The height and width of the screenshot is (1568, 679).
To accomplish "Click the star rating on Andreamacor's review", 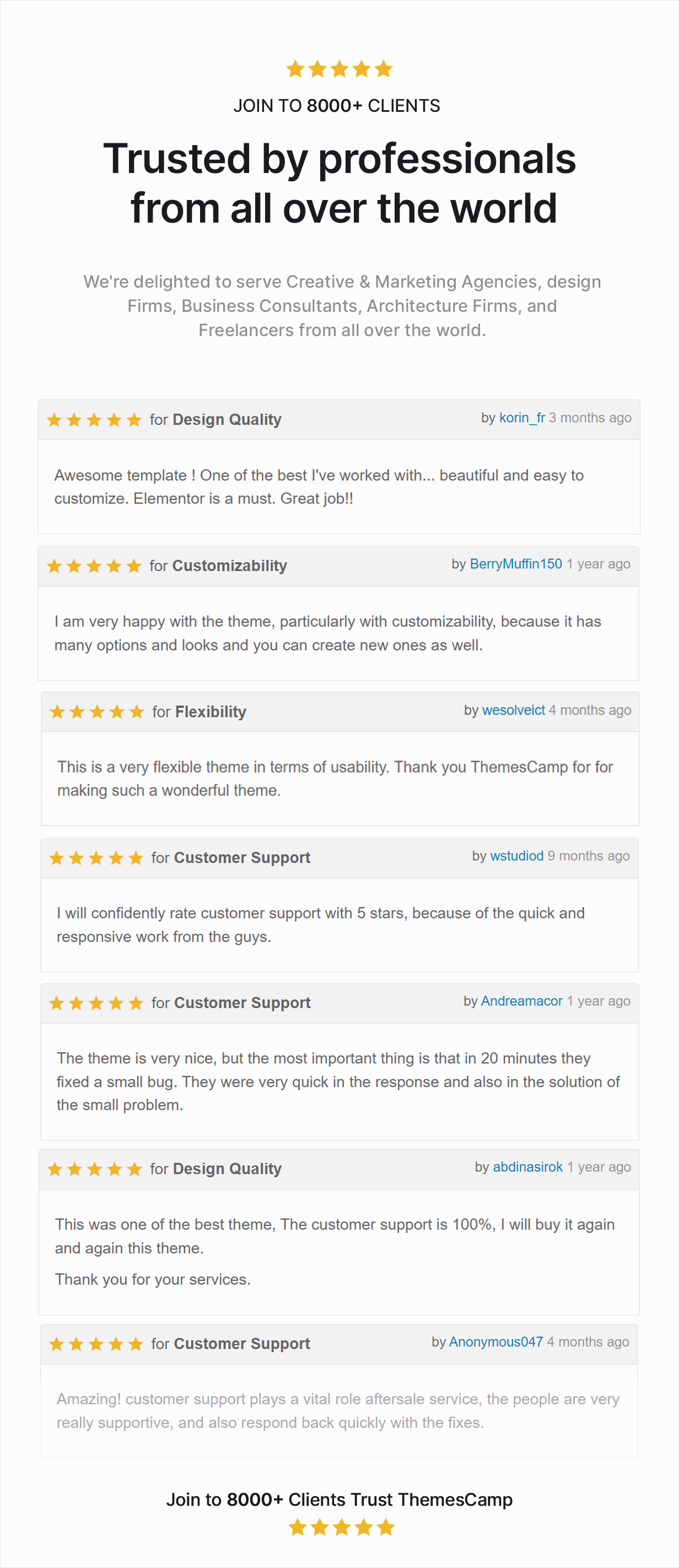I will click(x=95, y=1003).
